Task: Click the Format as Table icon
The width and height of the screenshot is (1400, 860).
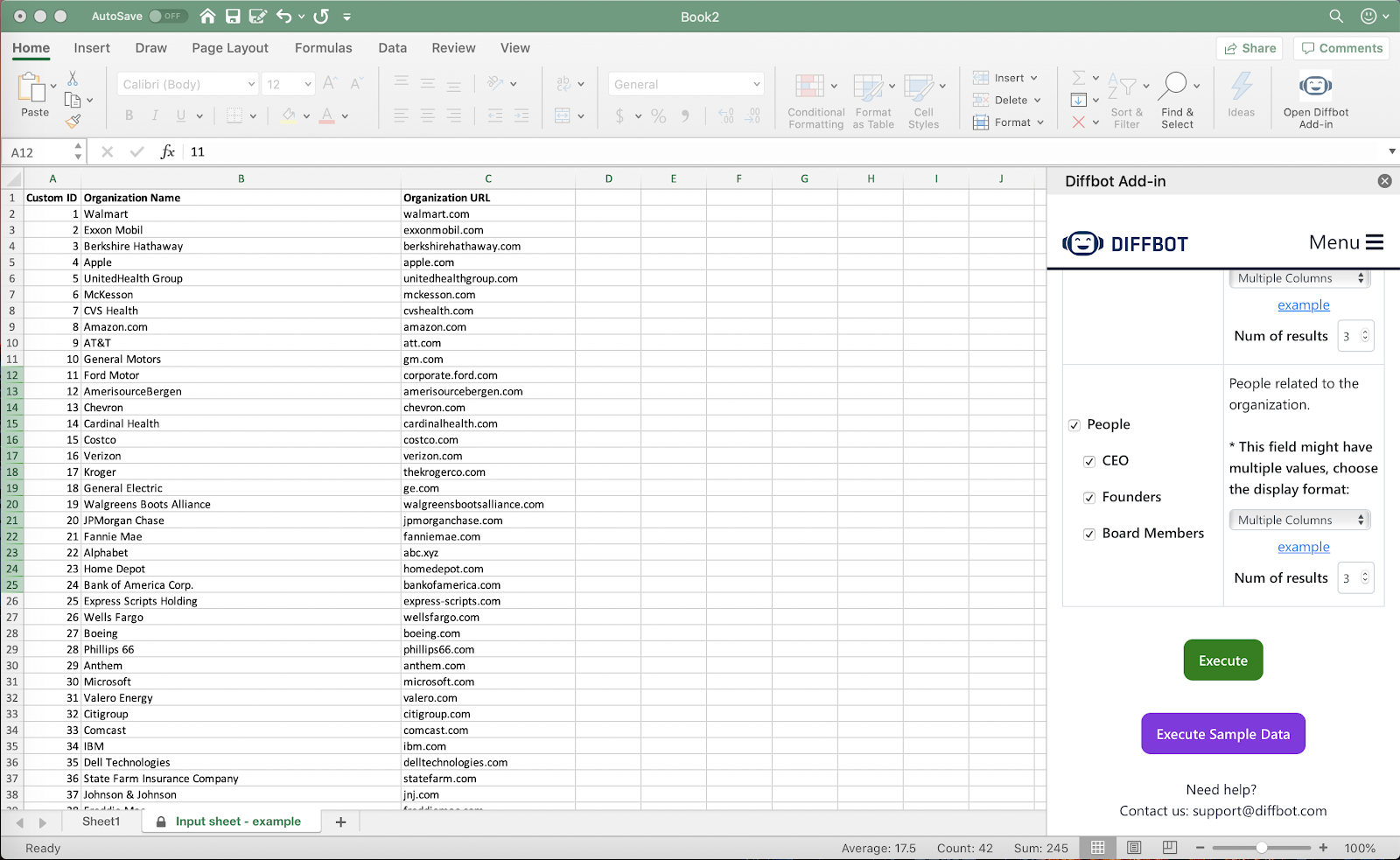Action: pyautogui.click(x=868, y=87)
